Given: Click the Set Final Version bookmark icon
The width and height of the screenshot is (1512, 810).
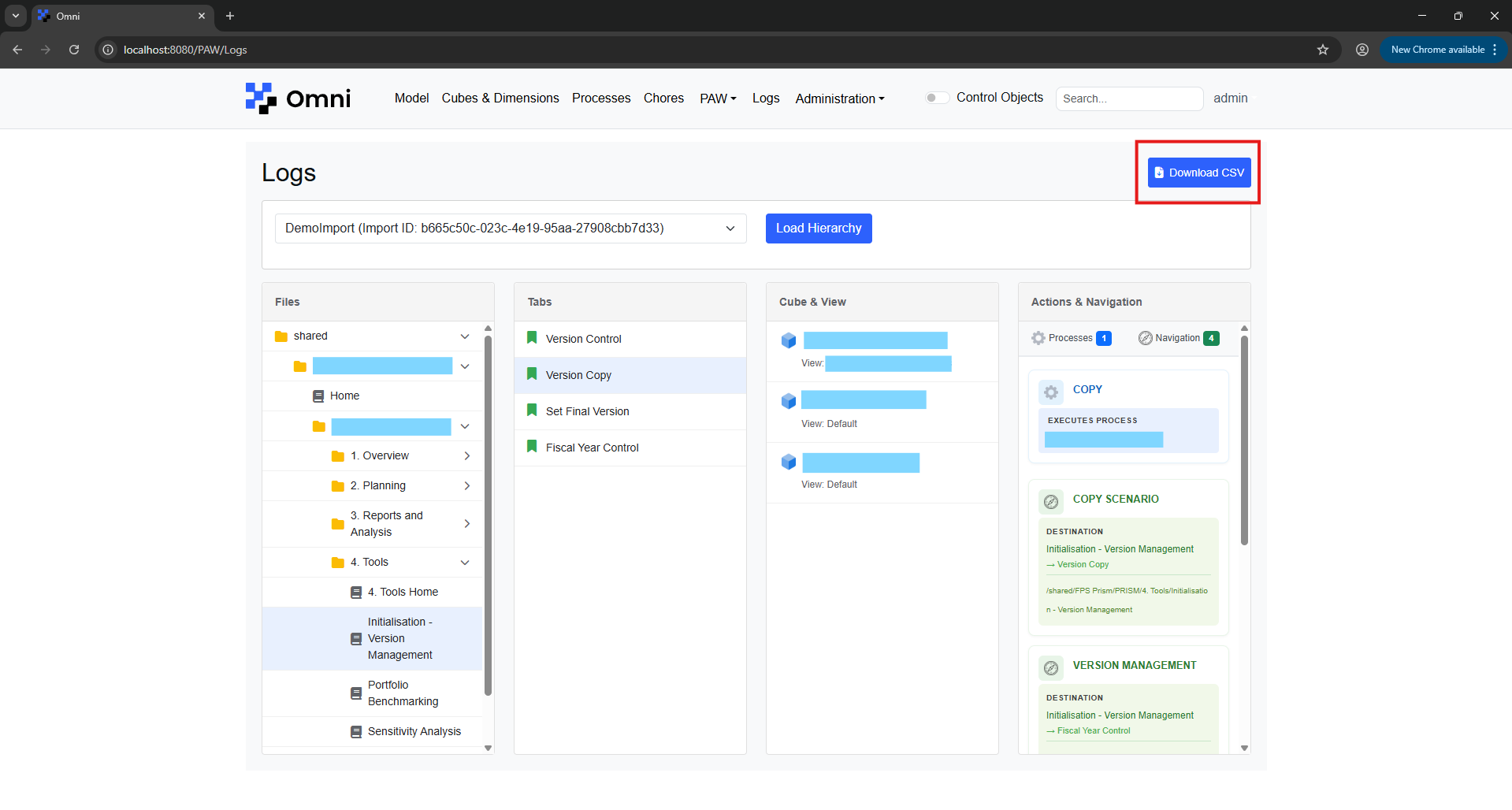Looking at the screenshot, I should 532,411.
